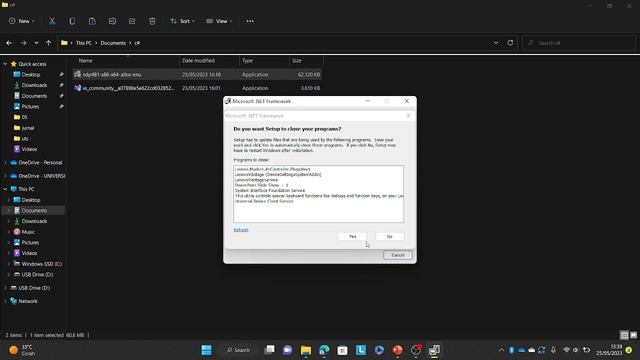Viewport: 640px width, 360px height.
Task: Open the weather widget on taskbar
Action: [22, 350]
